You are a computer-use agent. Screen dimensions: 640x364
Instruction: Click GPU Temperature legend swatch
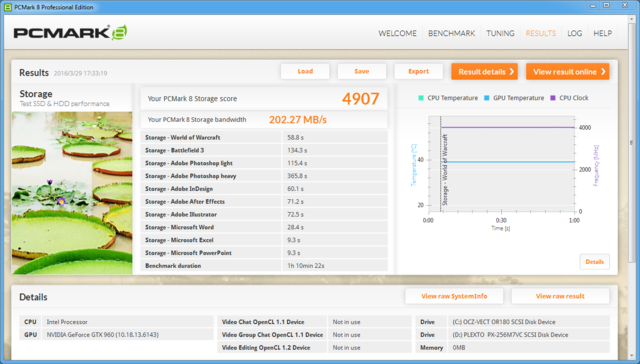tap(487, 98)
